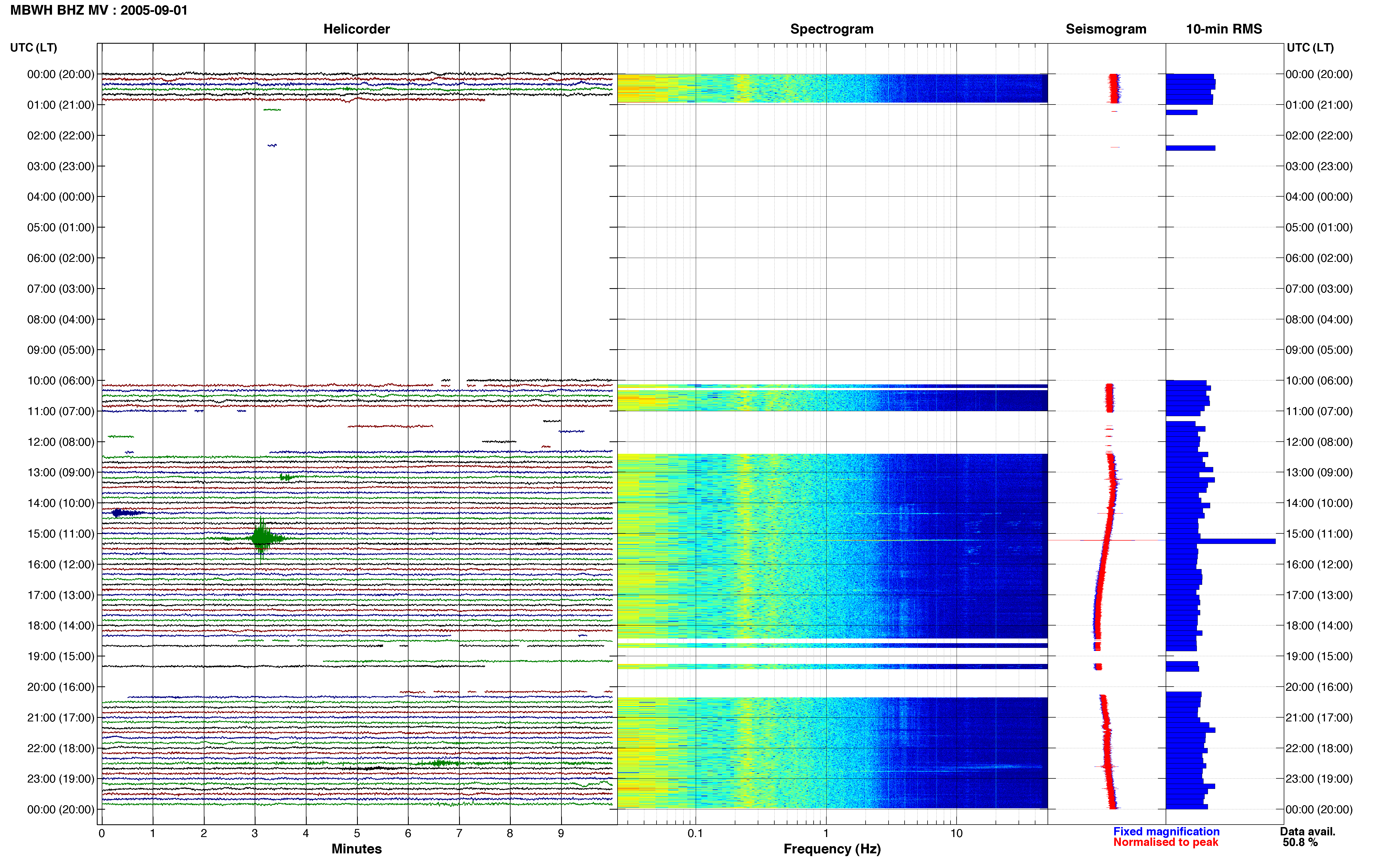This screenshot has height=868, width=1388.
Task: Select the '10-min RMS' panel heading
Action: (1224, 29)
